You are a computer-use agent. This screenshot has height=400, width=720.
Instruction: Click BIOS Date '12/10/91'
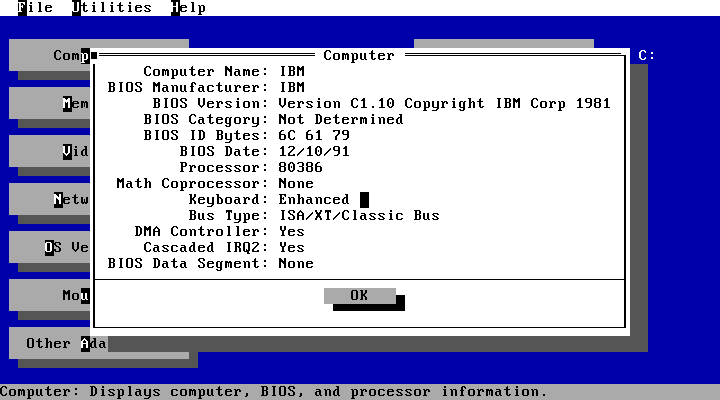[x=314, y=152]
